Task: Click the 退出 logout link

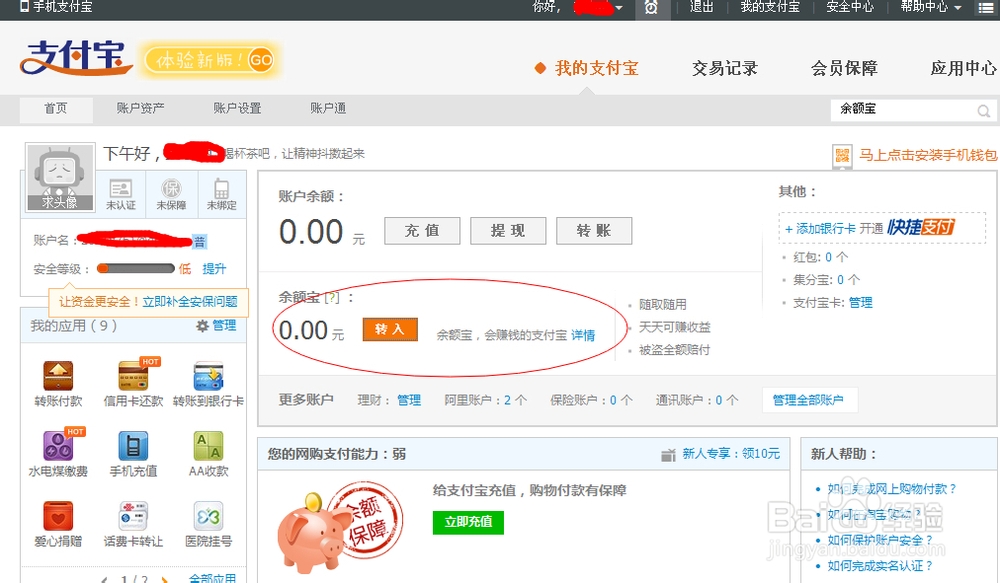Action: [702, 7]
